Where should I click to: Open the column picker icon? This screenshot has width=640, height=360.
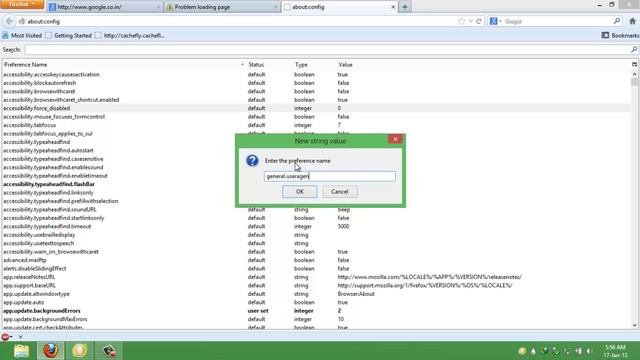point(634,64)
